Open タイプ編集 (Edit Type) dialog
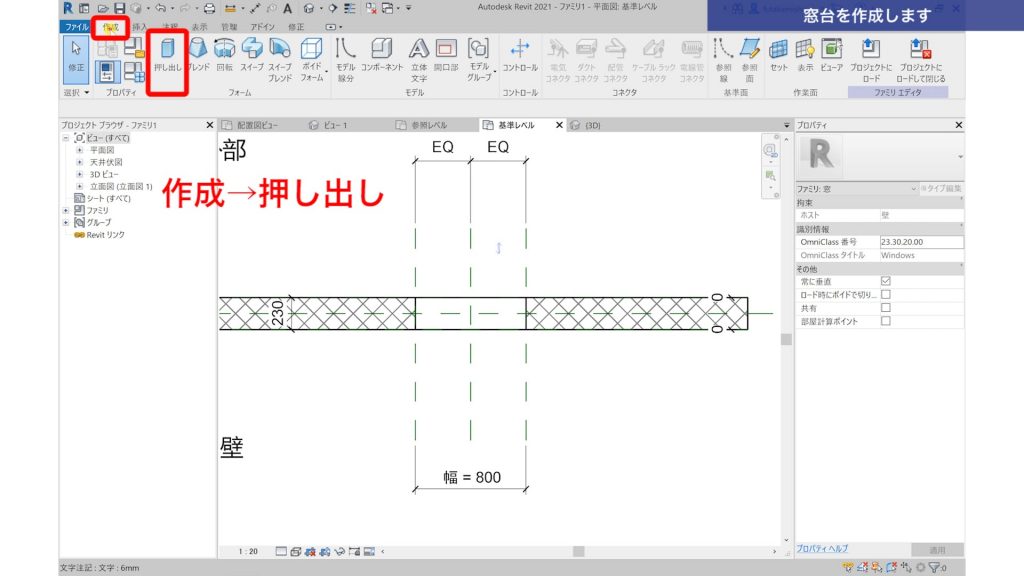The width and height of the screenshot is (1024, 576). pos(942,188)
